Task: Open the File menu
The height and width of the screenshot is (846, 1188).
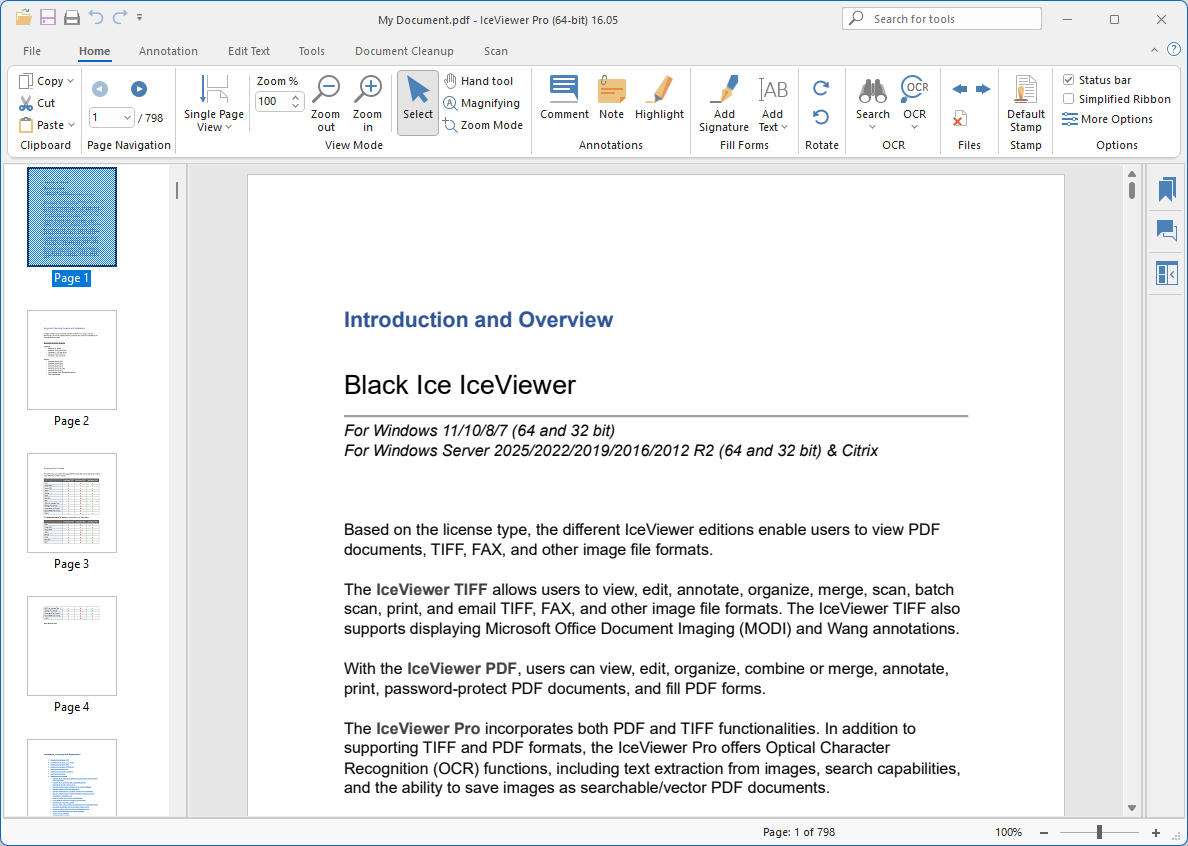Action: [32, 51]
